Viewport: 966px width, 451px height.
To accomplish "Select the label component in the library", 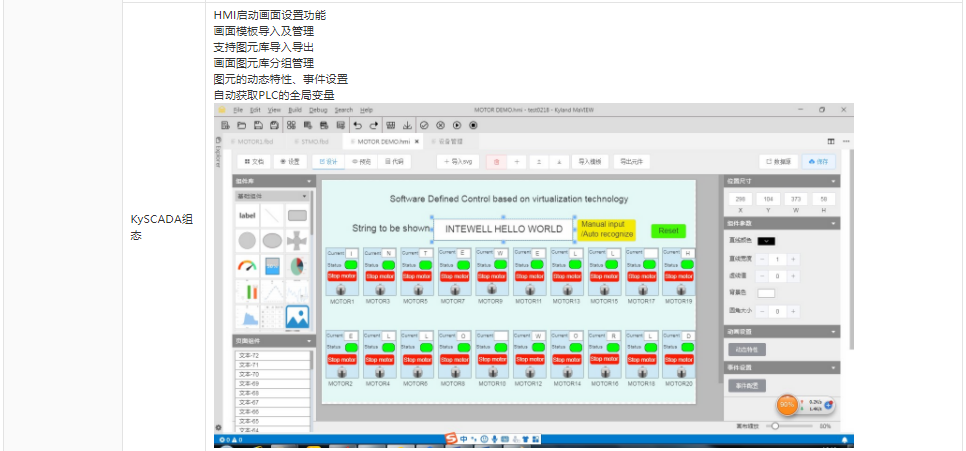I will pos(247,215).
